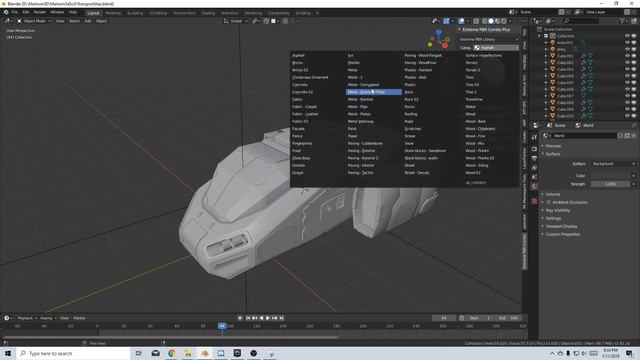
Task: Open the Playback popover in timeline
Action: tap(27, 318)
